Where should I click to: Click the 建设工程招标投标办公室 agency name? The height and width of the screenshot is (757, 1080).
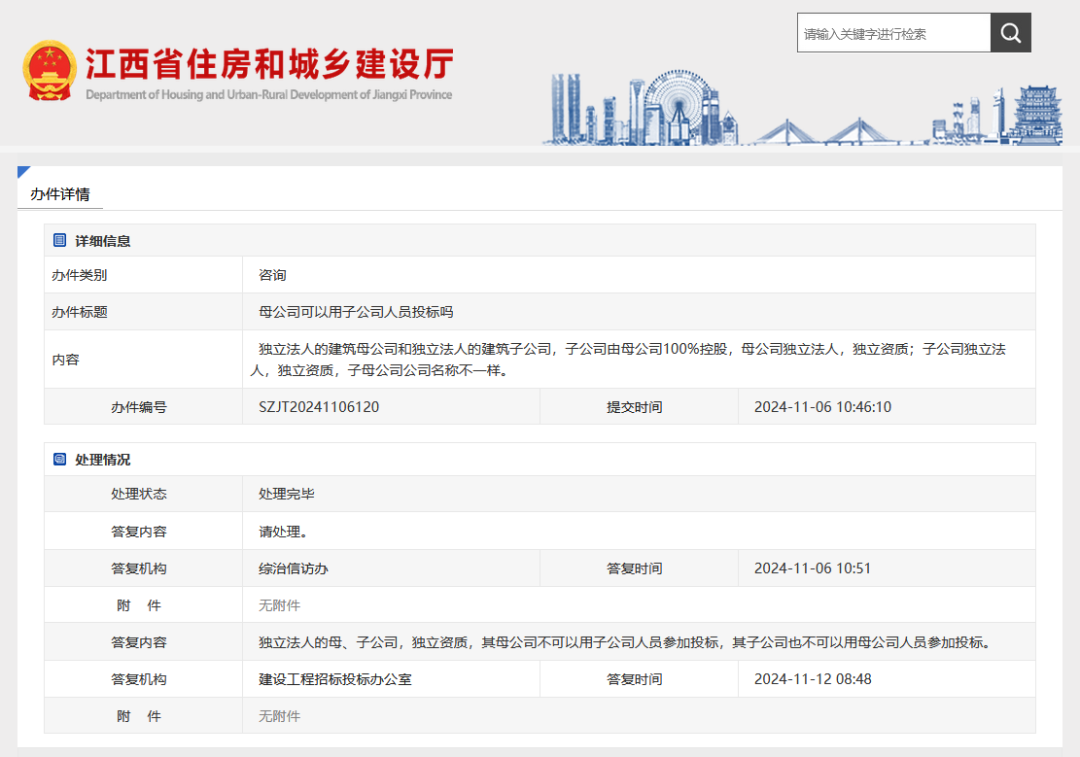336,679
